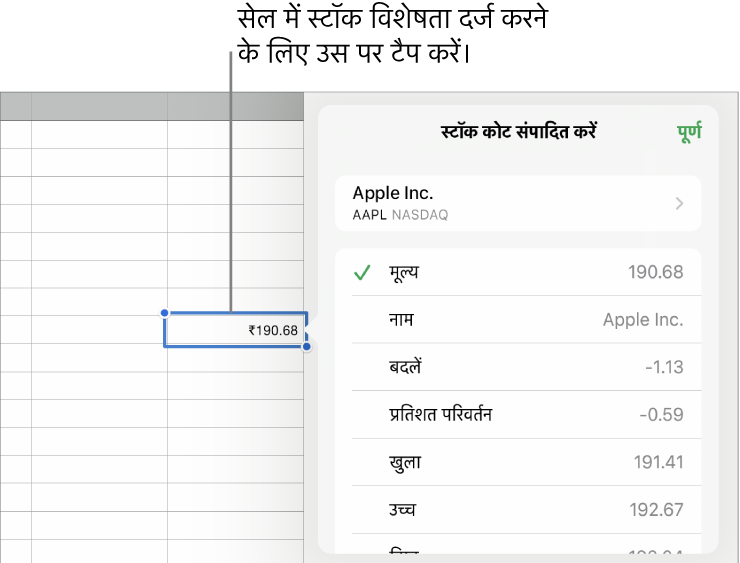Click the top-left selection handle of the cell
Viewport: 740px width, 563px height.
tap(164, 312)
